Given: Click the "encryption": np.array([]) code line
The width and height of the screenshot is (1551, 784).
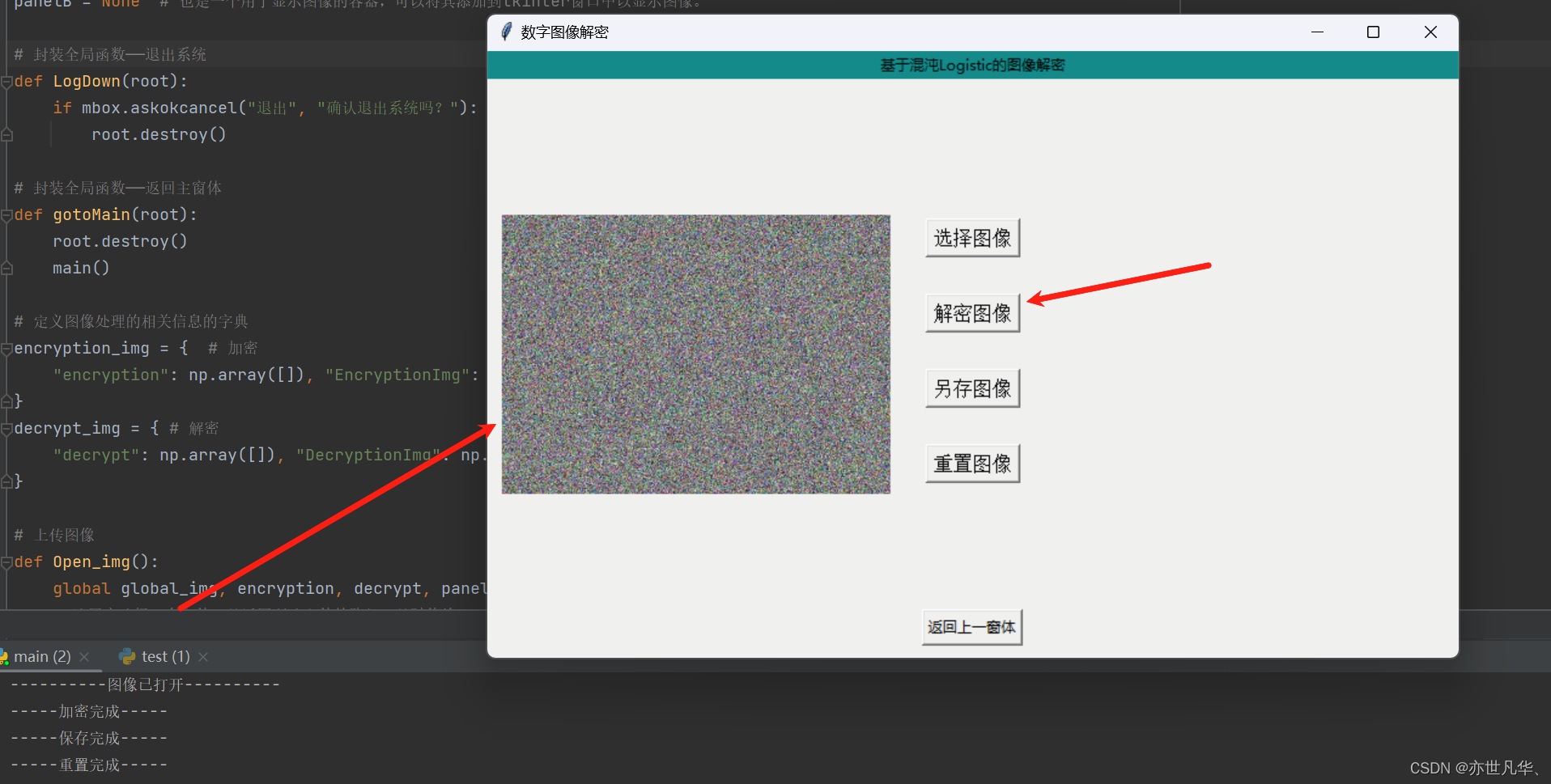Looking at the screenshot, I should pyautogui.click(x=266, y=375).
